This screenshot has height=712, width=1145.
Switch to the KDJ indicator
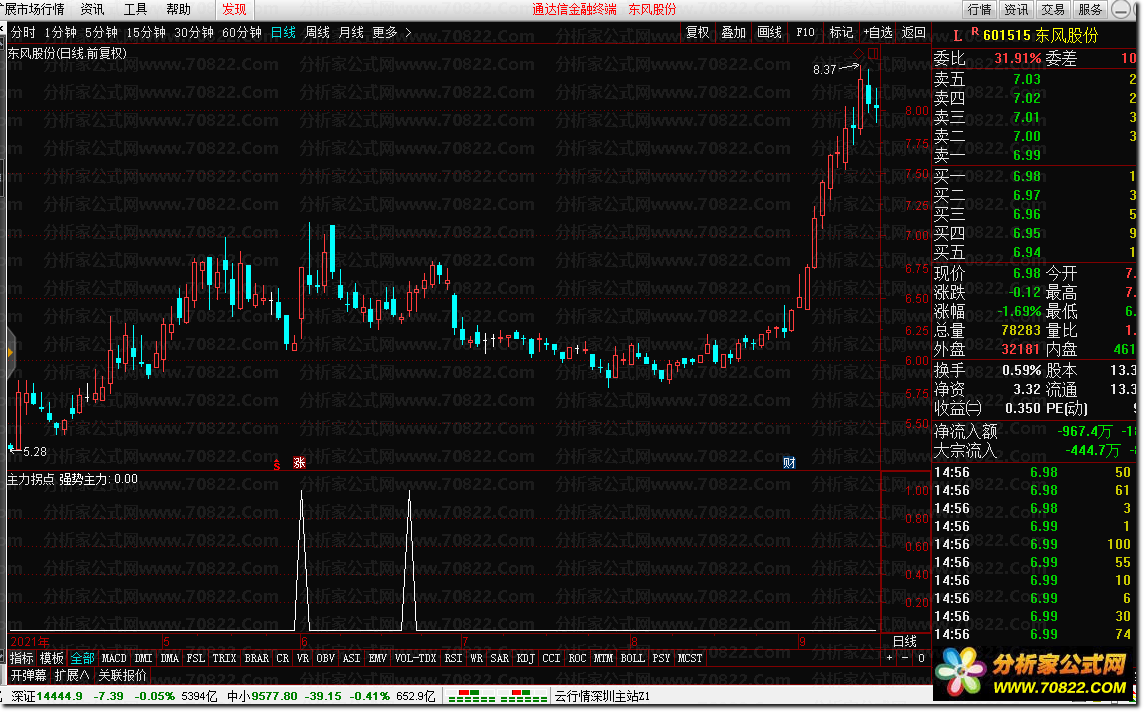tap(525, 659)
